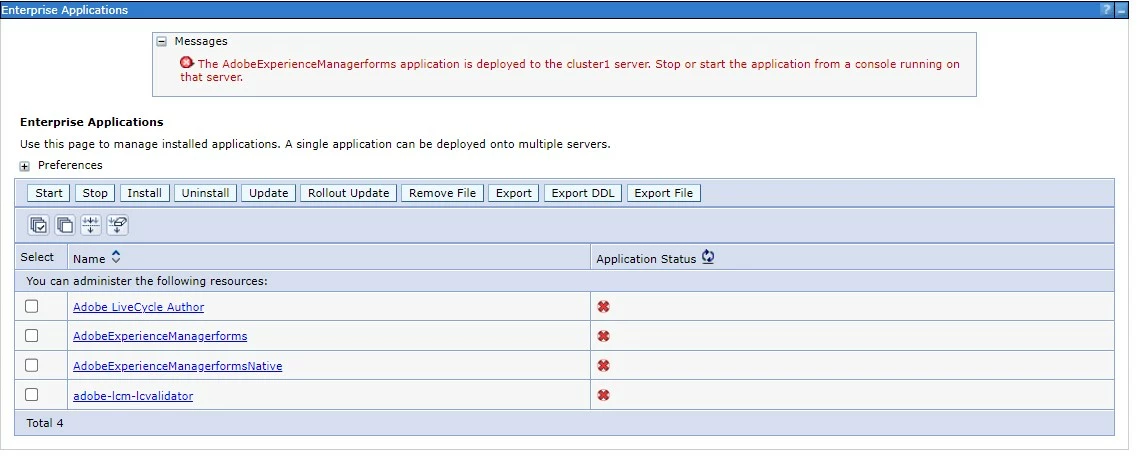Click the red cluster1 error message text

point(570,70)
